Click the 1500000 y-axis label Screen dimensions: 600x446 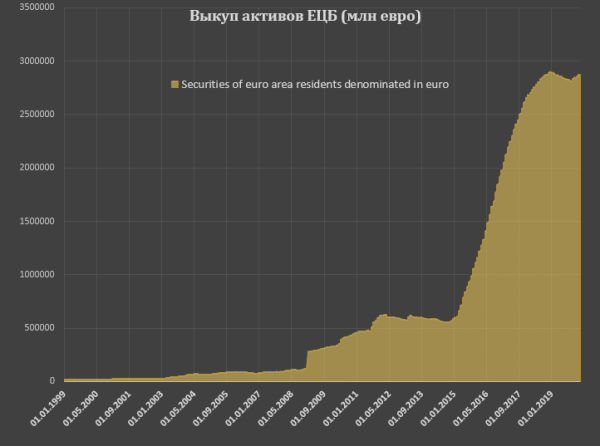pos(31,221)
